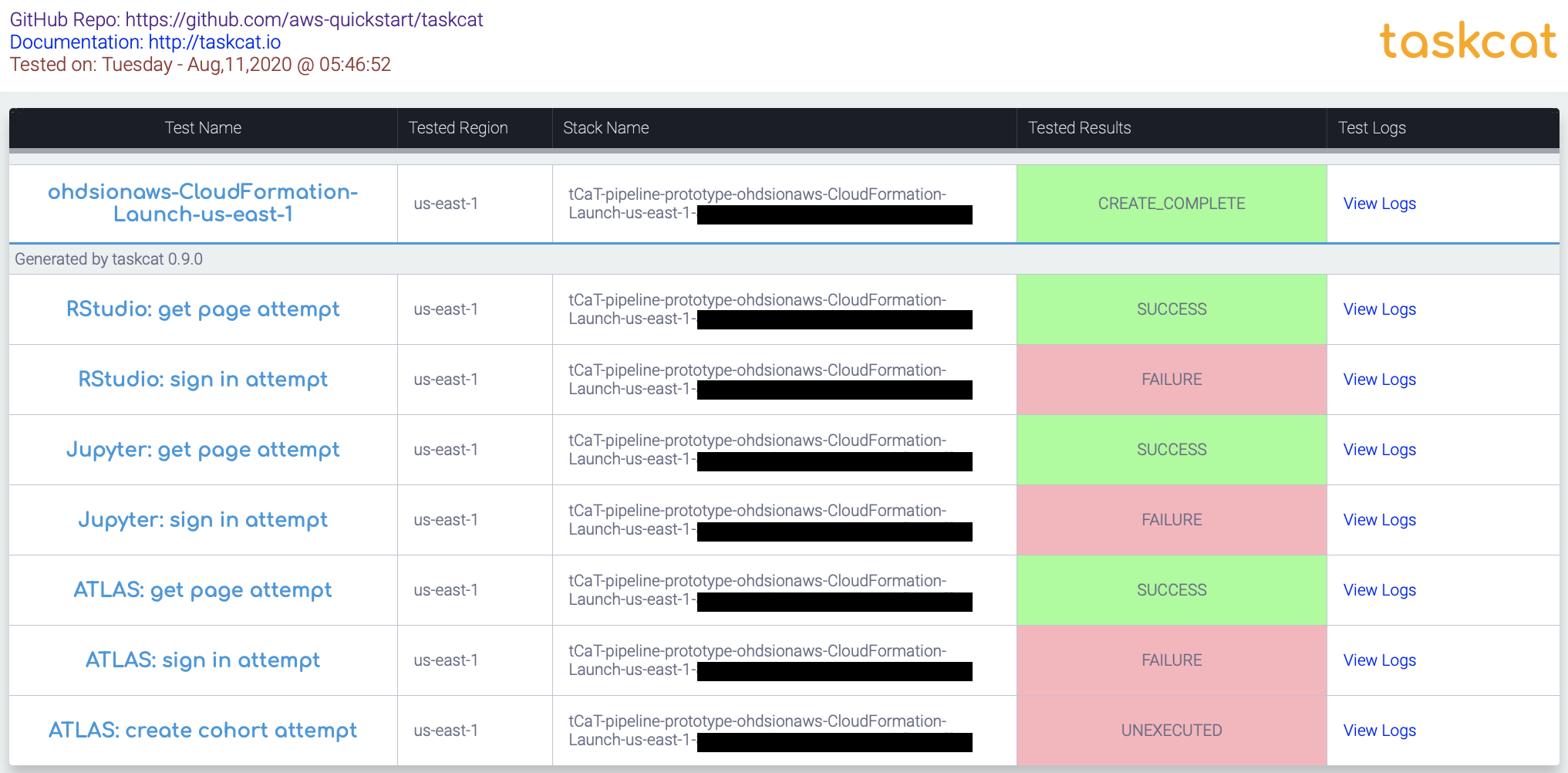Click stack name in Jupyter sign in row

tap(770, 520)
